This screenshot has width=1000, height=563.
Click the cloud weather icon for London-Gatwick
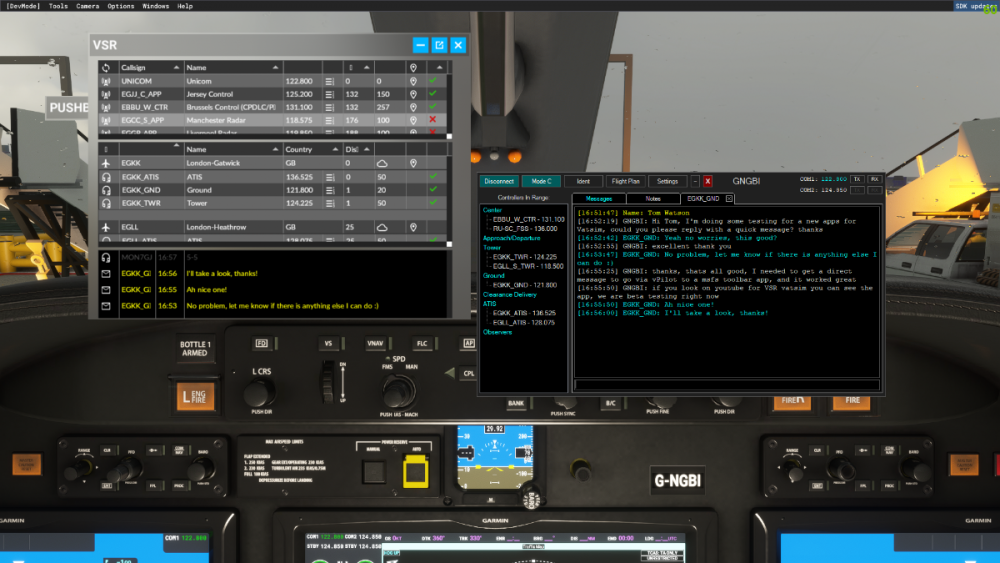pyautogui.click(x=381, y=163)
